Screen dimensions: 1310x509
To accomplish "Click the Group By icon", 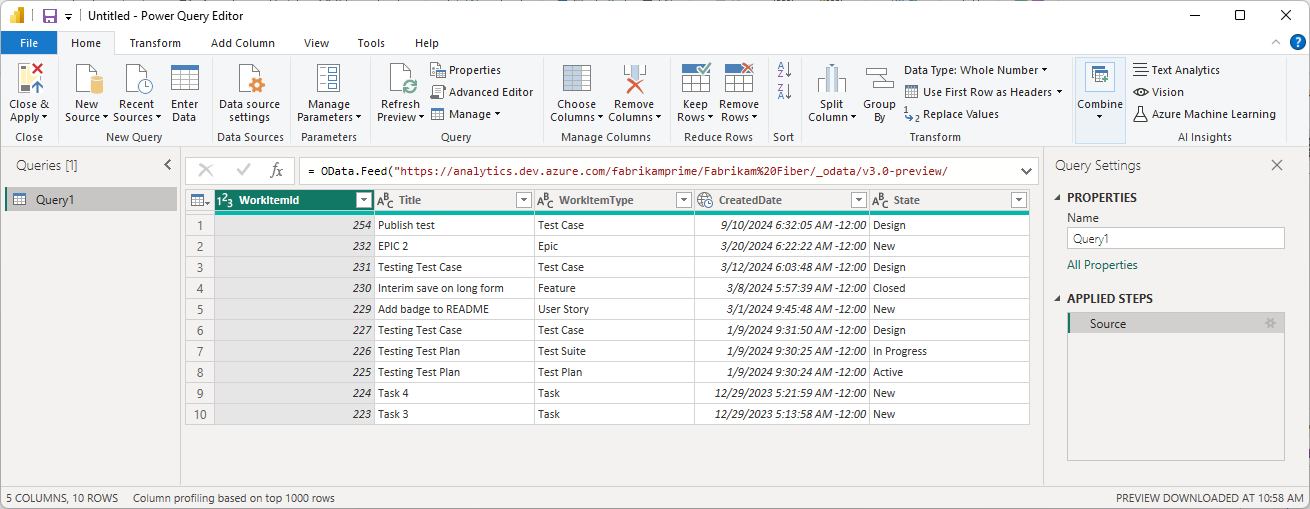I will [879, 79].
